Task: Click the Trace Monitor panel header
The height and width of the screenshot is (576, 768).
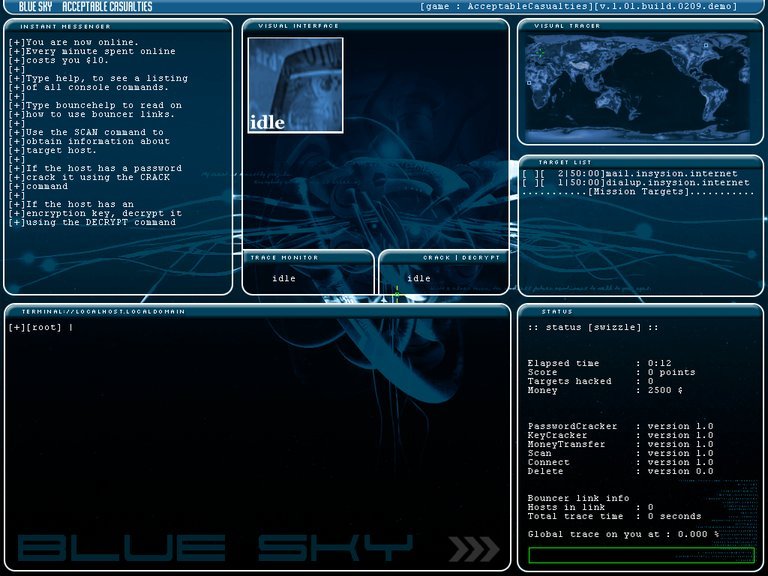Action: (283, 257)
